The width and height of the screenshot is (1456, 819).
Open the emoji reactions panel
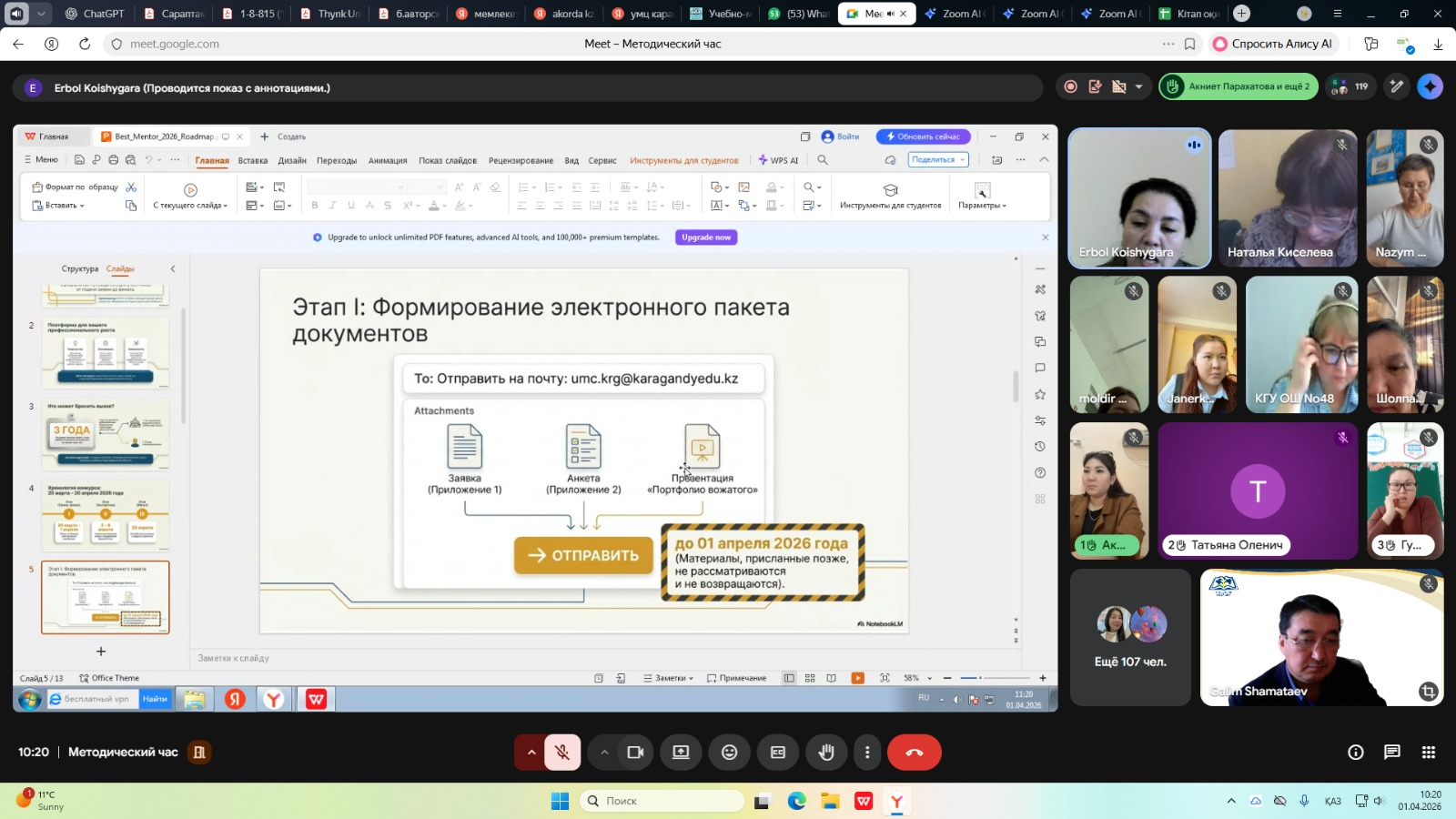[x=729, y=753]
